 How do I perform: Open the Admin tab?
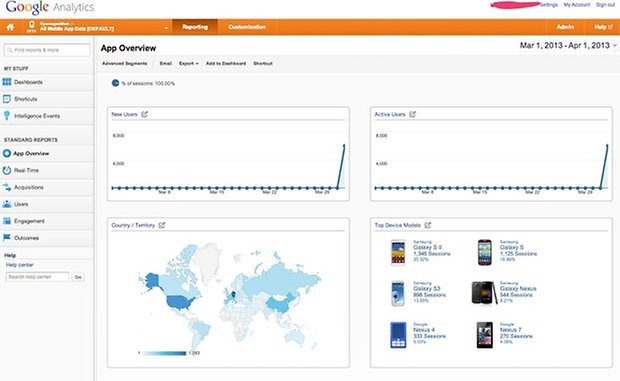pyautogui.click(x=565, y=27)
